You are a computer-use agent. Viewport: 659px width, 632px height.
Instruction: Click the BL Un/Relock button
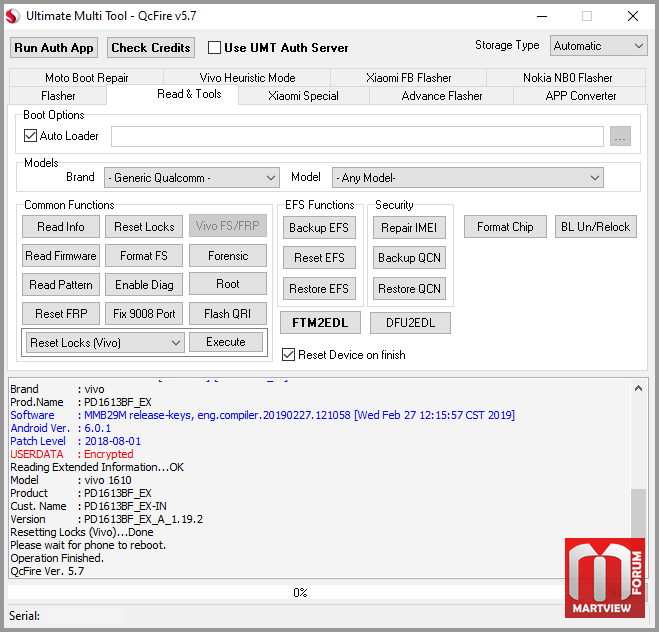click(596, 227)
